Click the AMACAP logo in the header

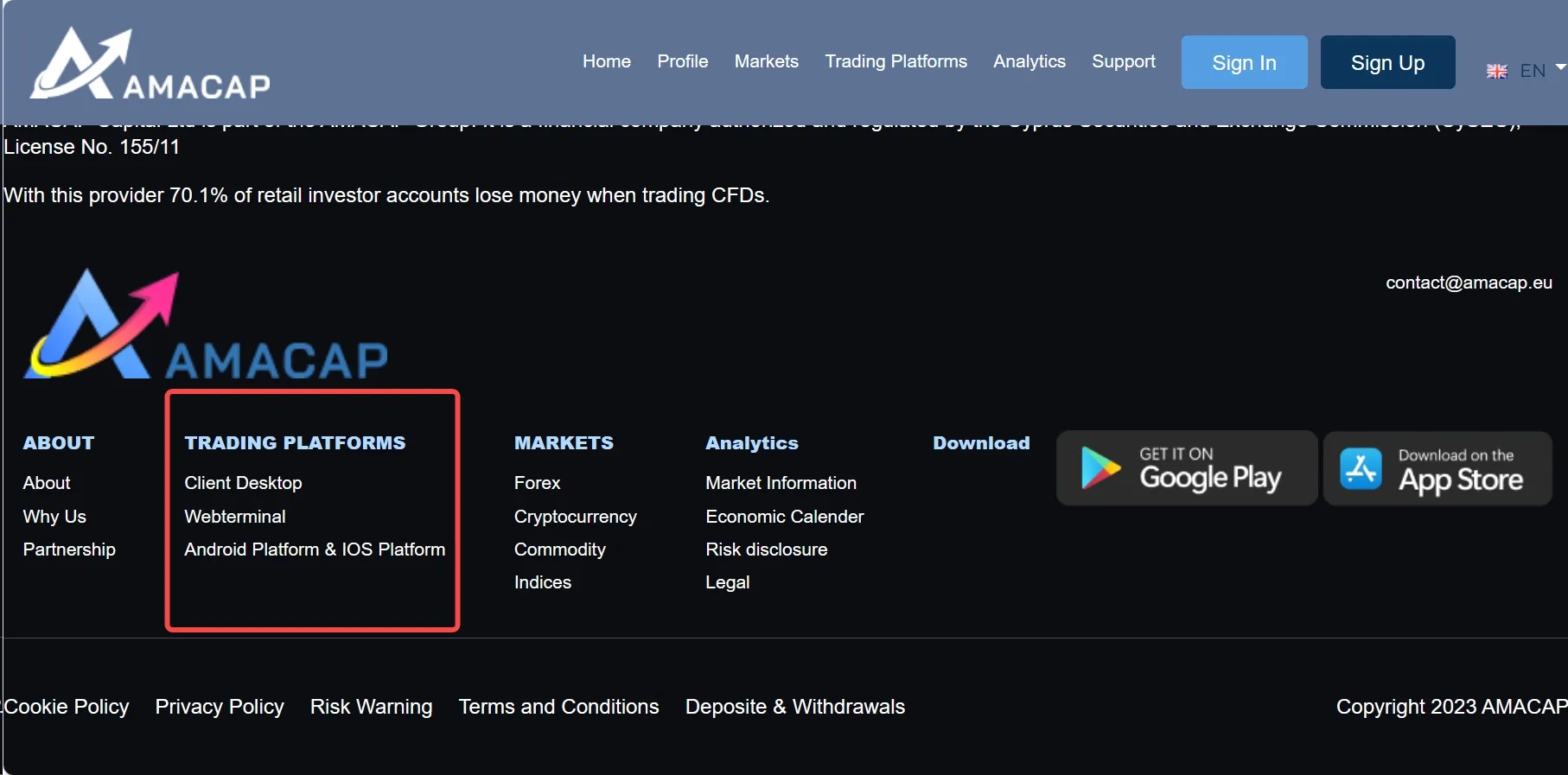point(150,63)
